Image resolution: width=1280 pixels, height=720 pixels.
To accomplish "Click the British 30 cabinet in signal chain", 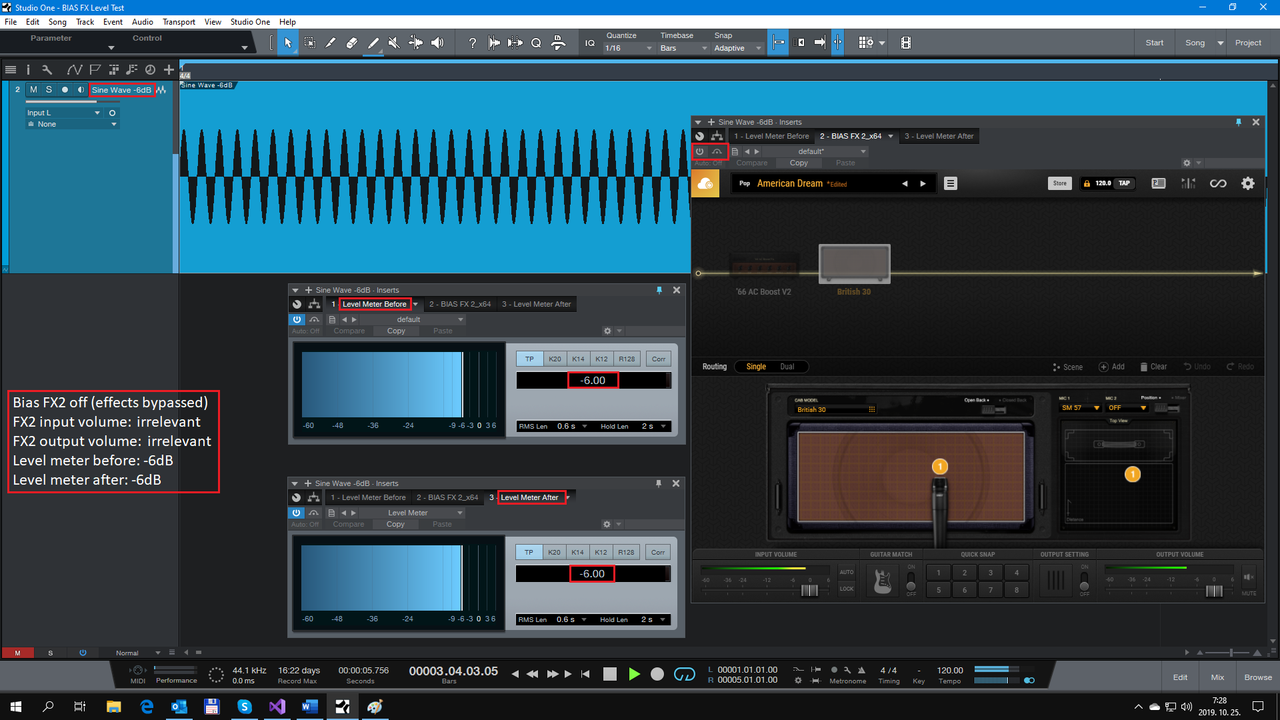I will [x=854, y=265].
